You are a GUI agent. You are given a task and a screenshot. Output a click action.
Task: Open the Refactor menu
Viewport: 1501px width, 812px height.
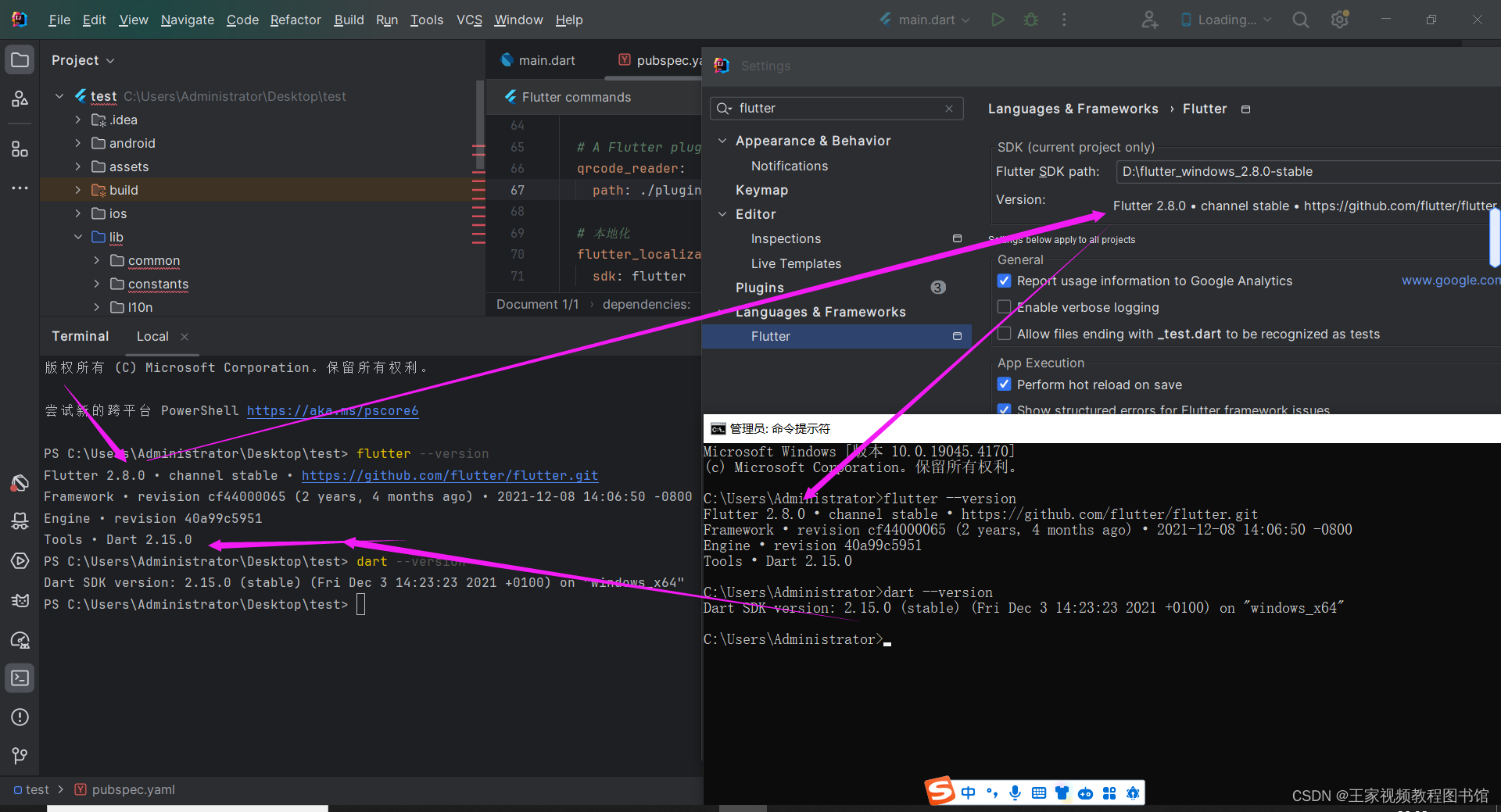295,20
